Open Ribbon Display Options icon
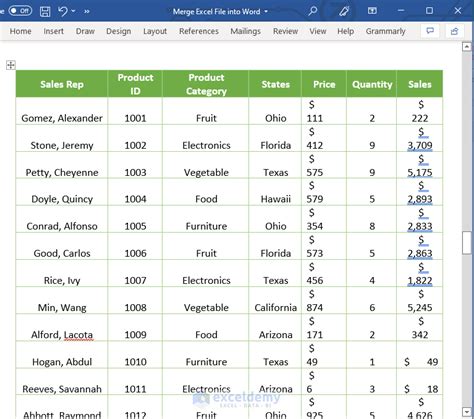The height and width of the screenshot is (419, 474). [x=372, y=11]
